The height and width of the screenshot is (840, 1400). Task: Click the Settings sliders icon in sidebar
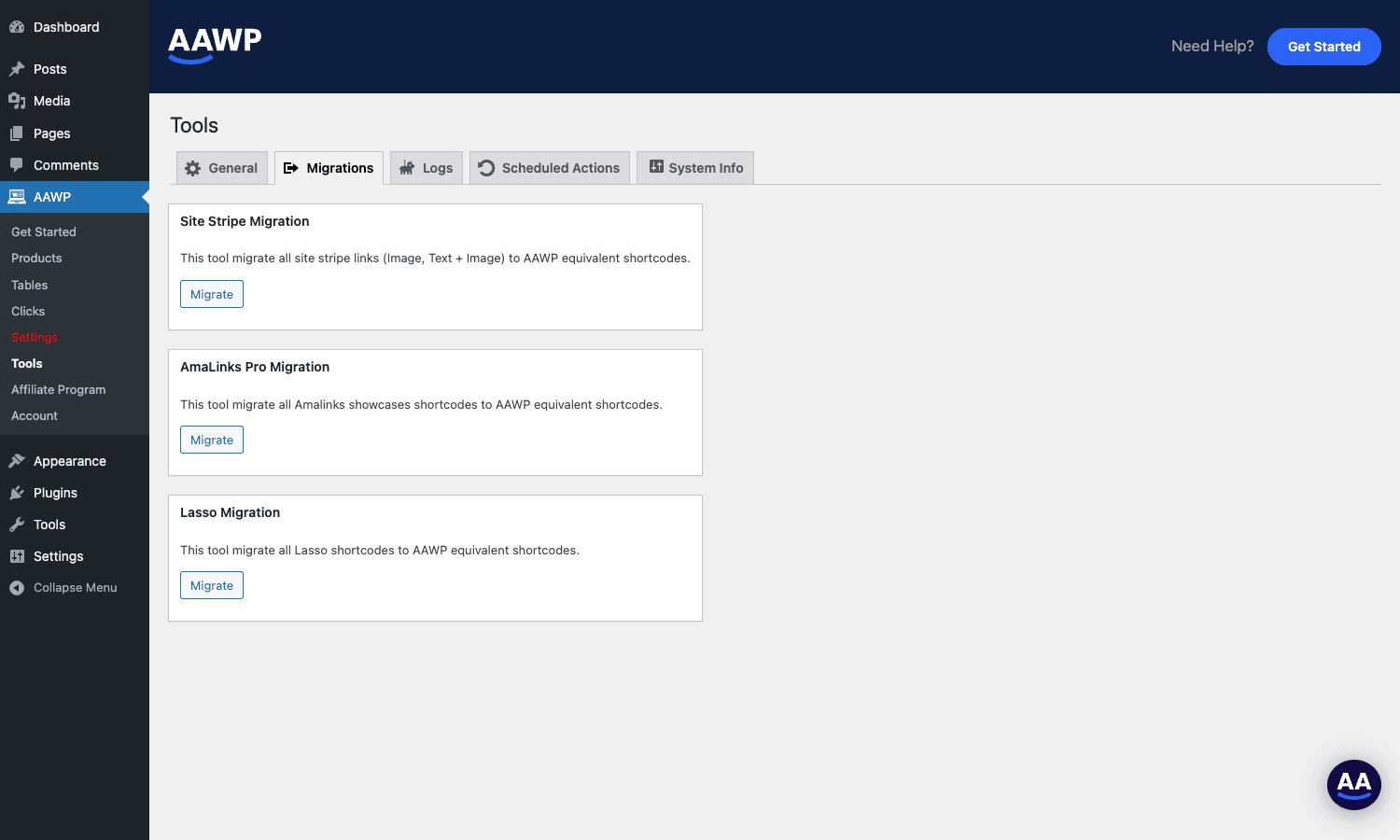pyautogui.click(x=17, y=556)
